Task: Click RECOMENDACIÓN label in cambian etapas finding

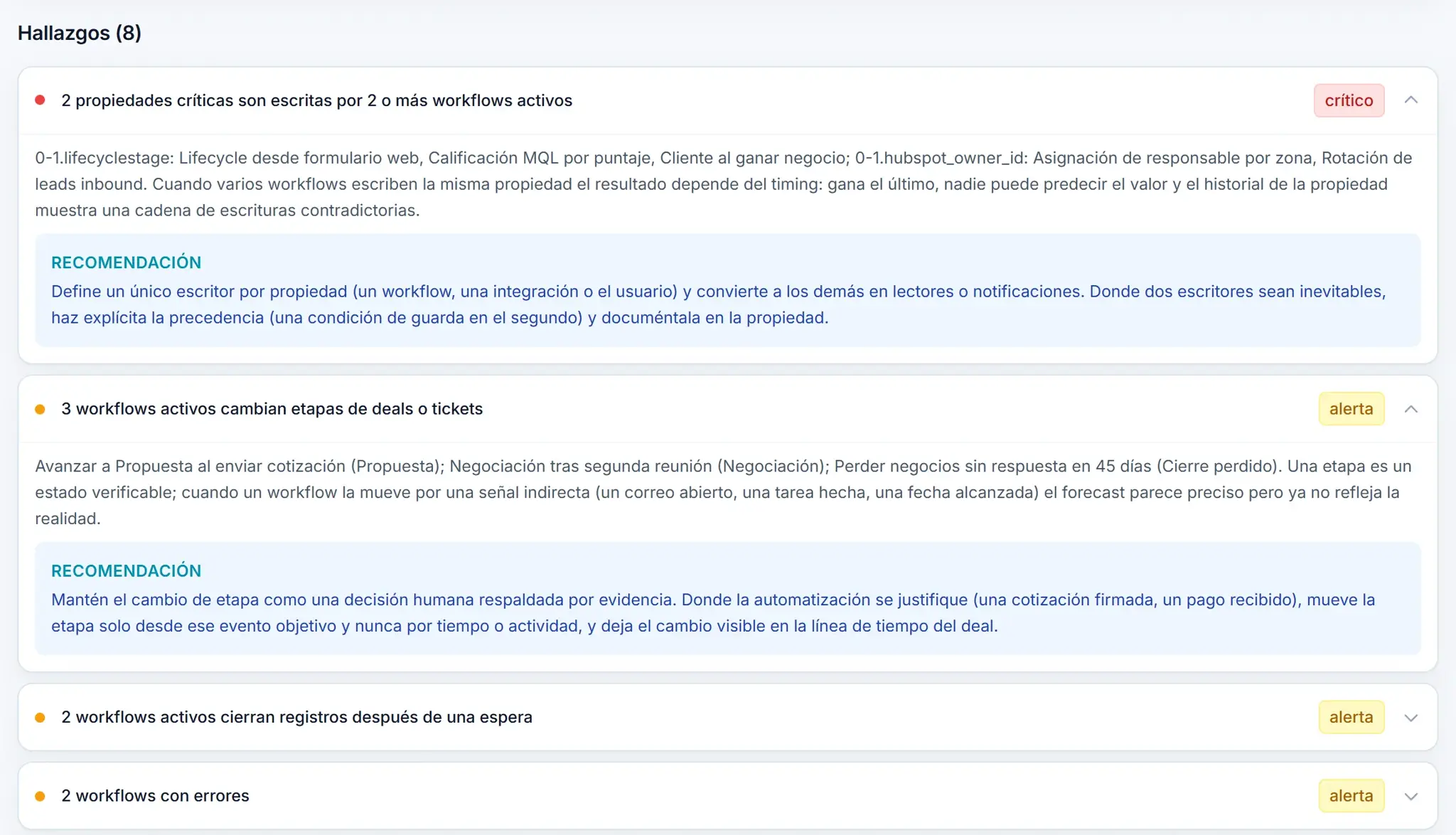Action: (126, 571)
